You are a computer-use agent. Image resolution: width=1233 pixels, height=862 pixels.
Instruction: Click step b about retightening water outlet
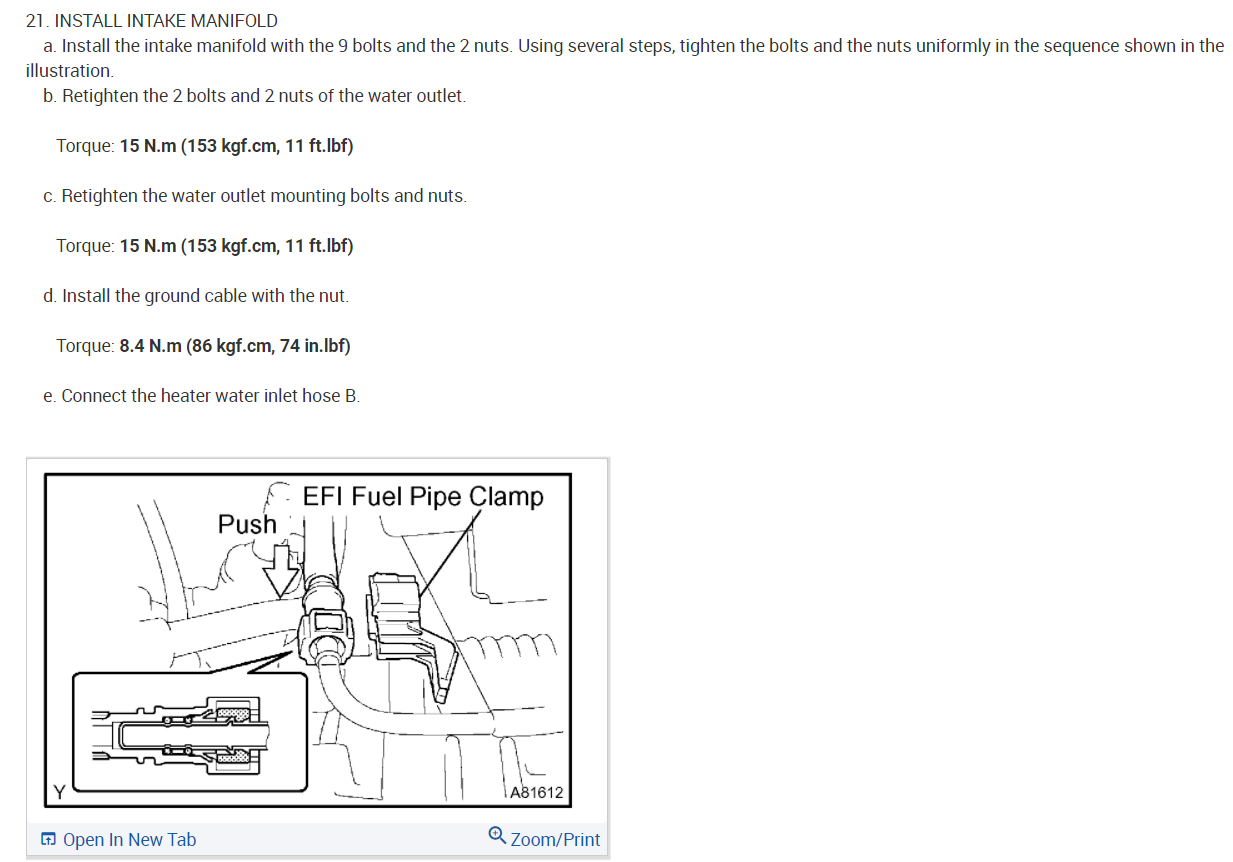(x=255, y=96)
